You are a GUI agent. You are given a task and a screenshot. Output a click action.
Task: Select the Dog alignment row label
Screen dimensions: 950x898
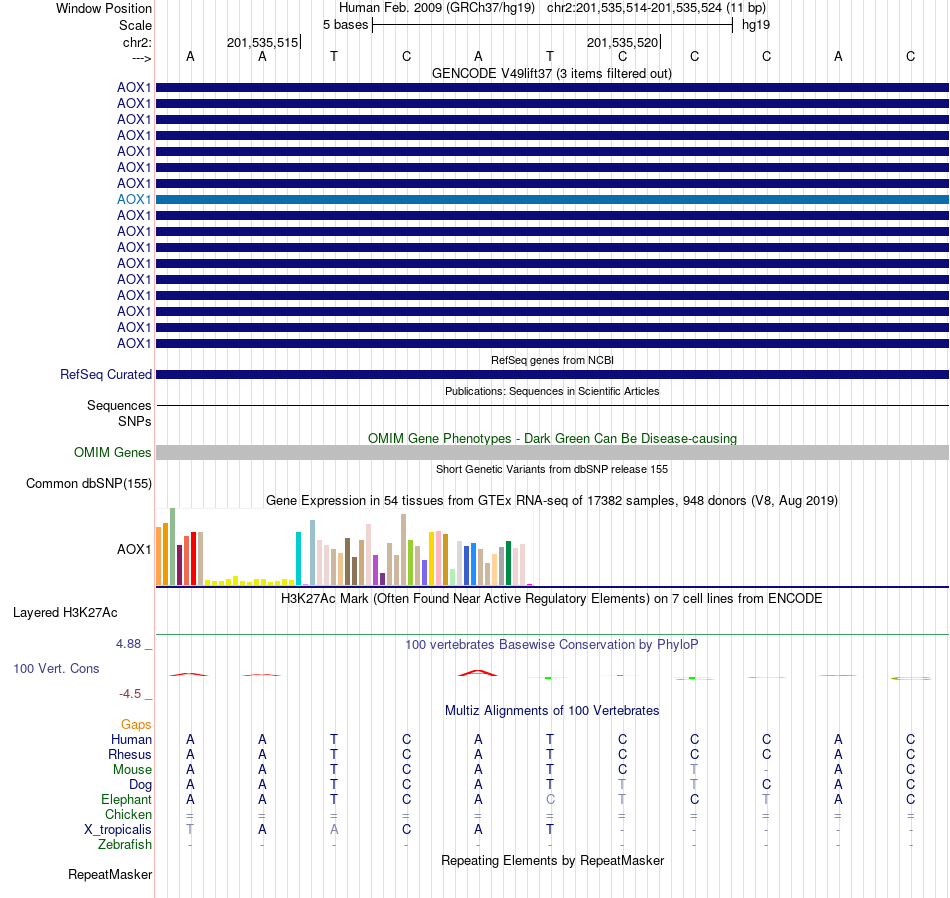(x=140, y=785)
